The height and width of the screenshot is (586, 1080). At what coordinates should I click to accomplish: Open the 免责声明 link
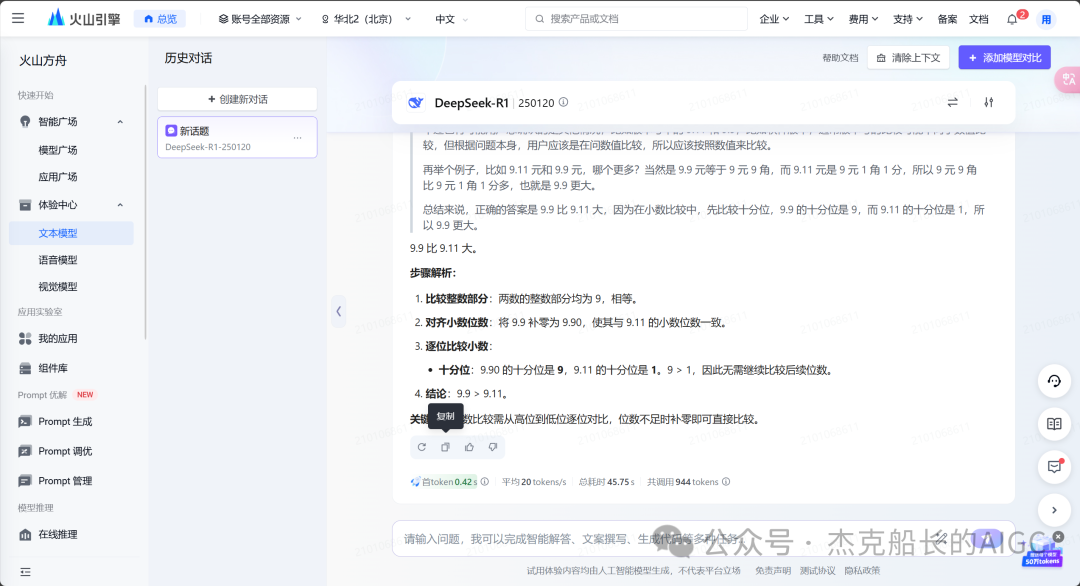[772, 571]
